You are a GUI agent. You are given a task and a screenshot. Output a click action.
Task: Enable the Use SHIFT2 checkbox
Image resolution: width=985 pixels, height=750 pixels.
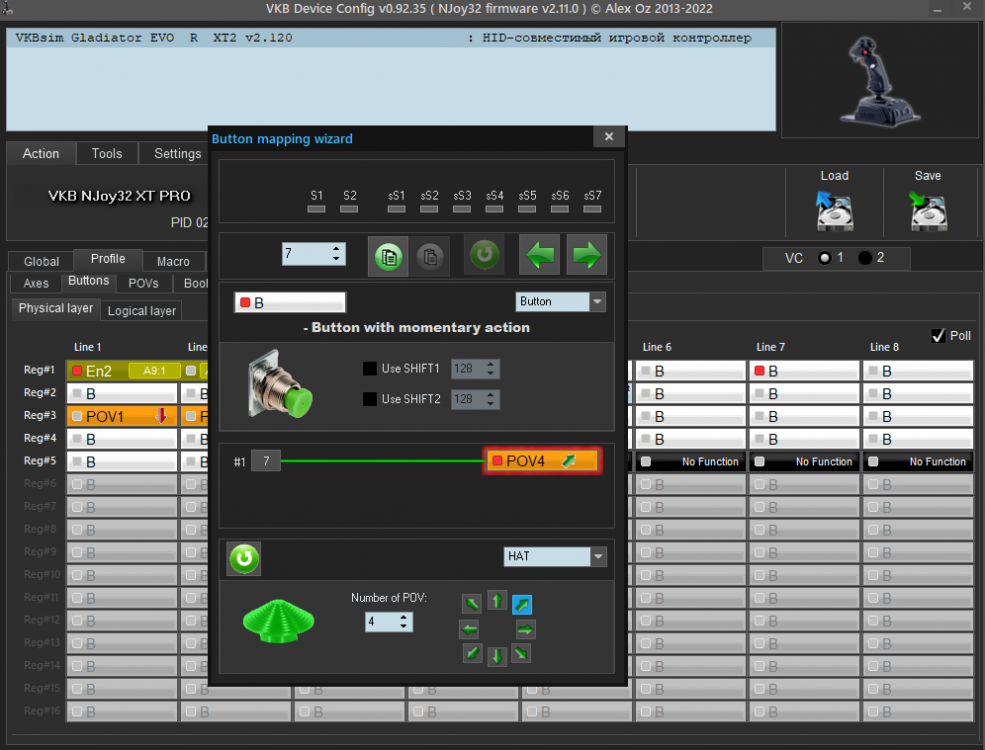coord(370,399)
